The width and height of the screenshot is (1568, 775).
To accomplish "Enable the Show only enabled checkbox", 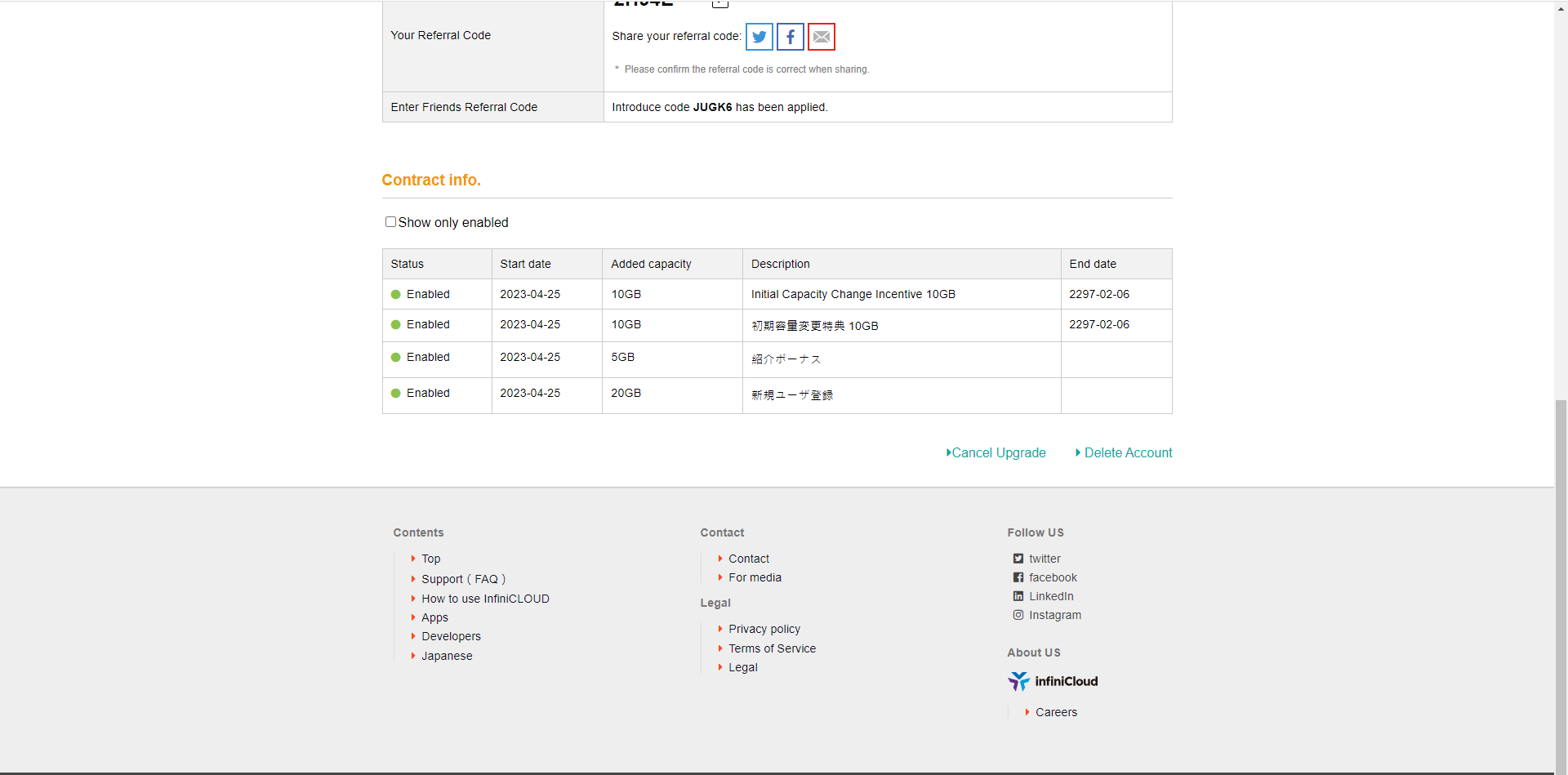I will (390, 221).
